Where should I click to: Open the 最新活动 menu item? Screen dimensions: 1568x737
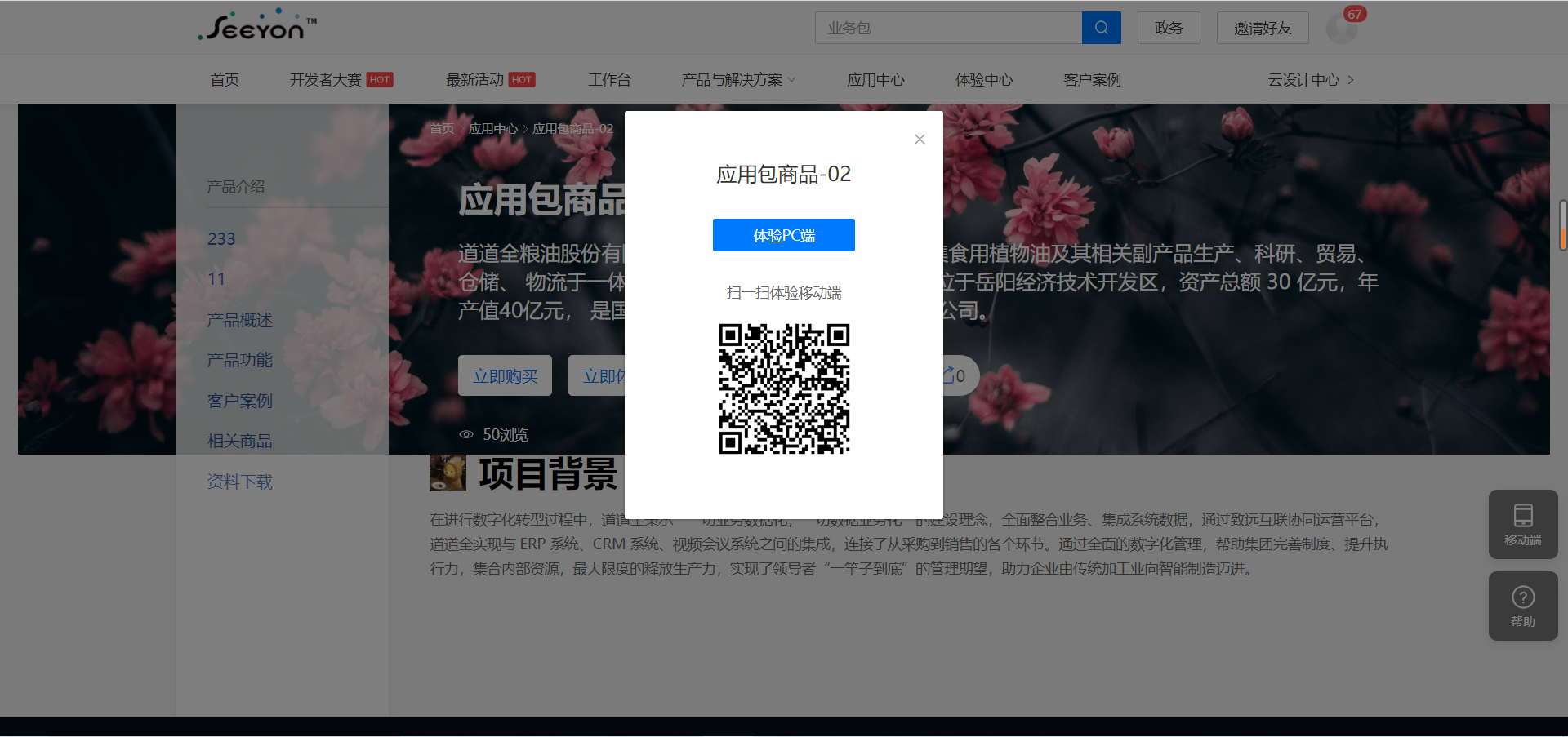point(474,79)
